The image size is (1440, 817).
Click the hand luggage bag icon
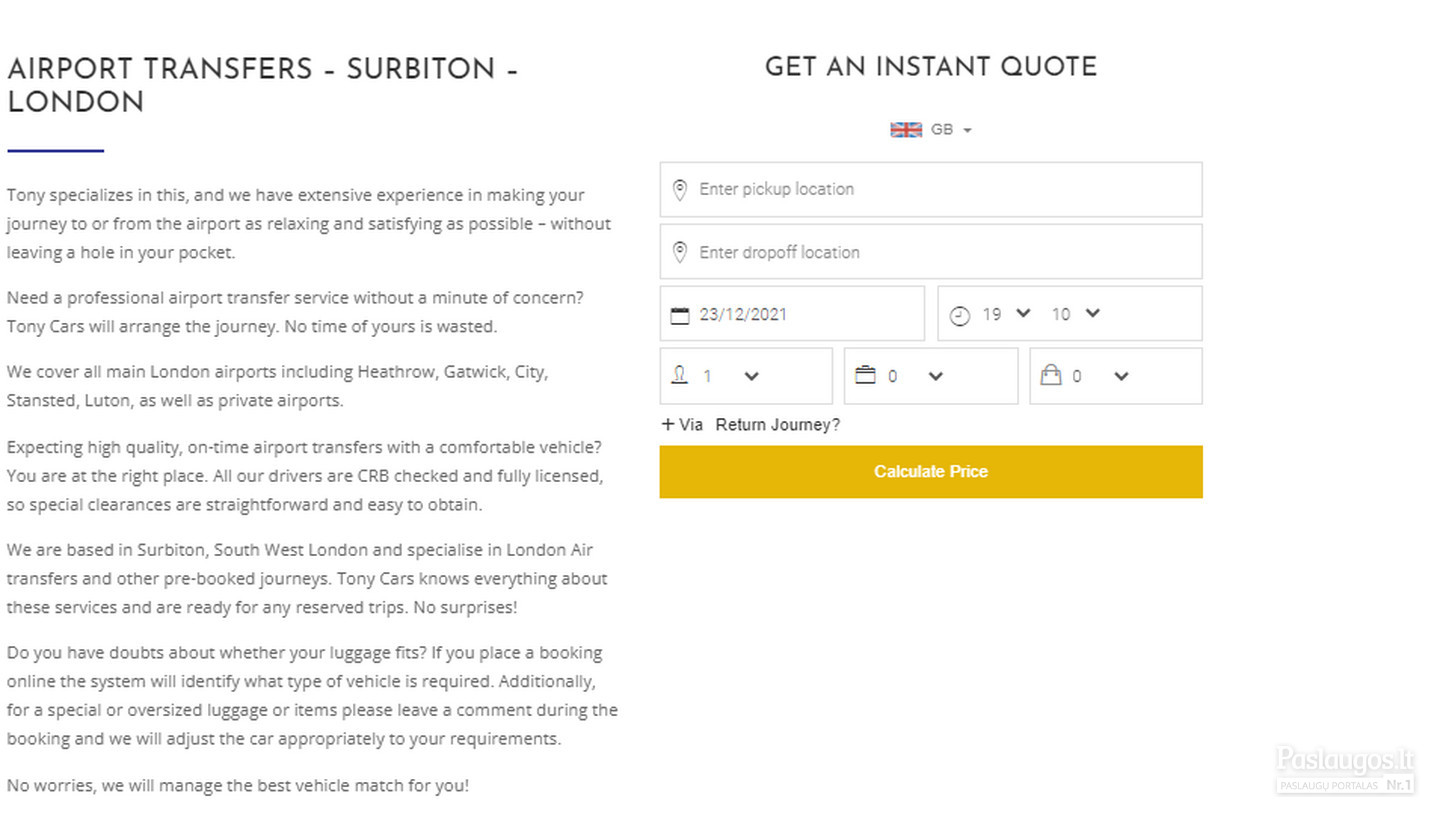coord(1050,375)
